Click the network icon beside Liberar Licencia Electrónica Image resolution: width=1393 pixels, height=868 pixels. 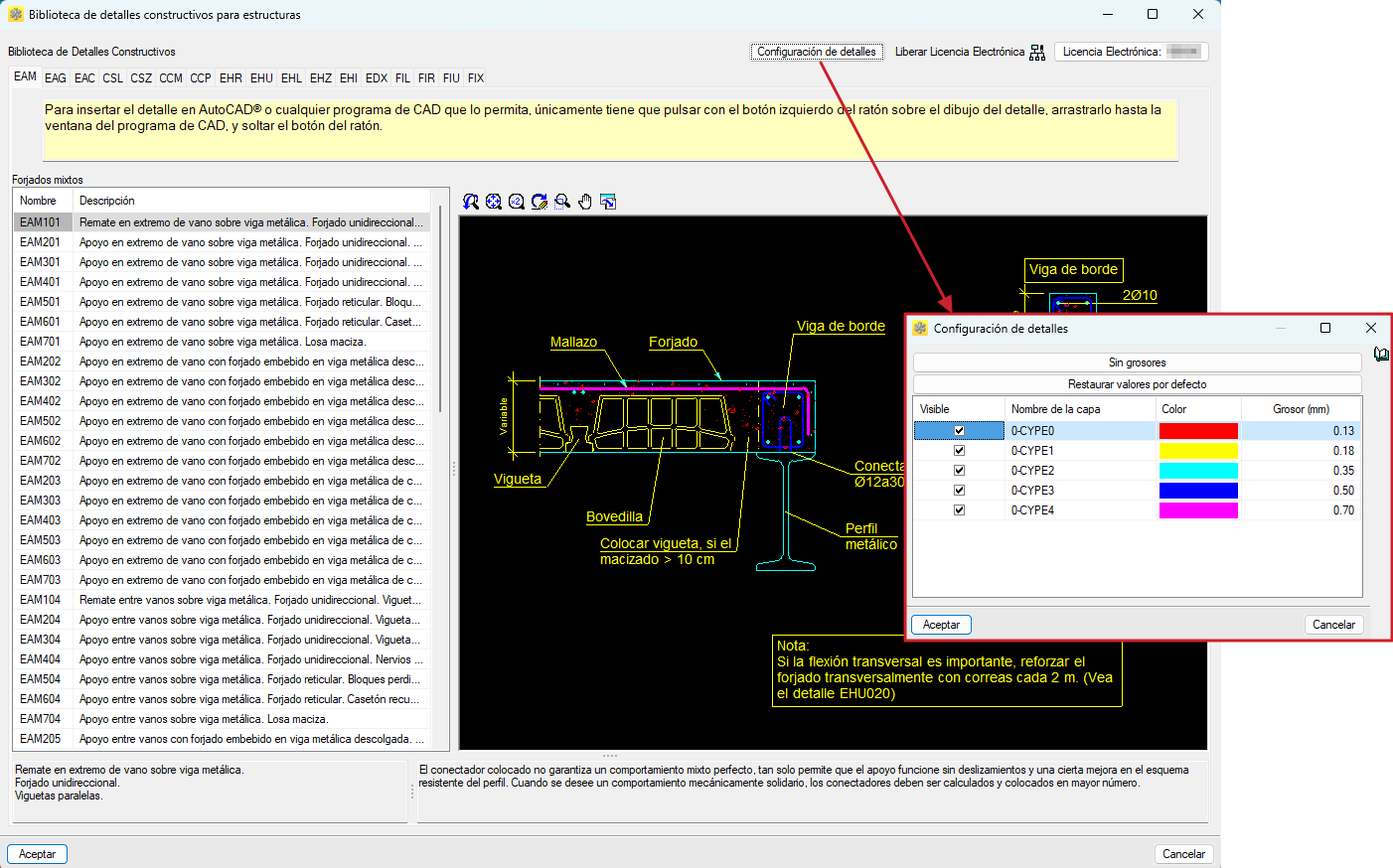coord(1037,53)
